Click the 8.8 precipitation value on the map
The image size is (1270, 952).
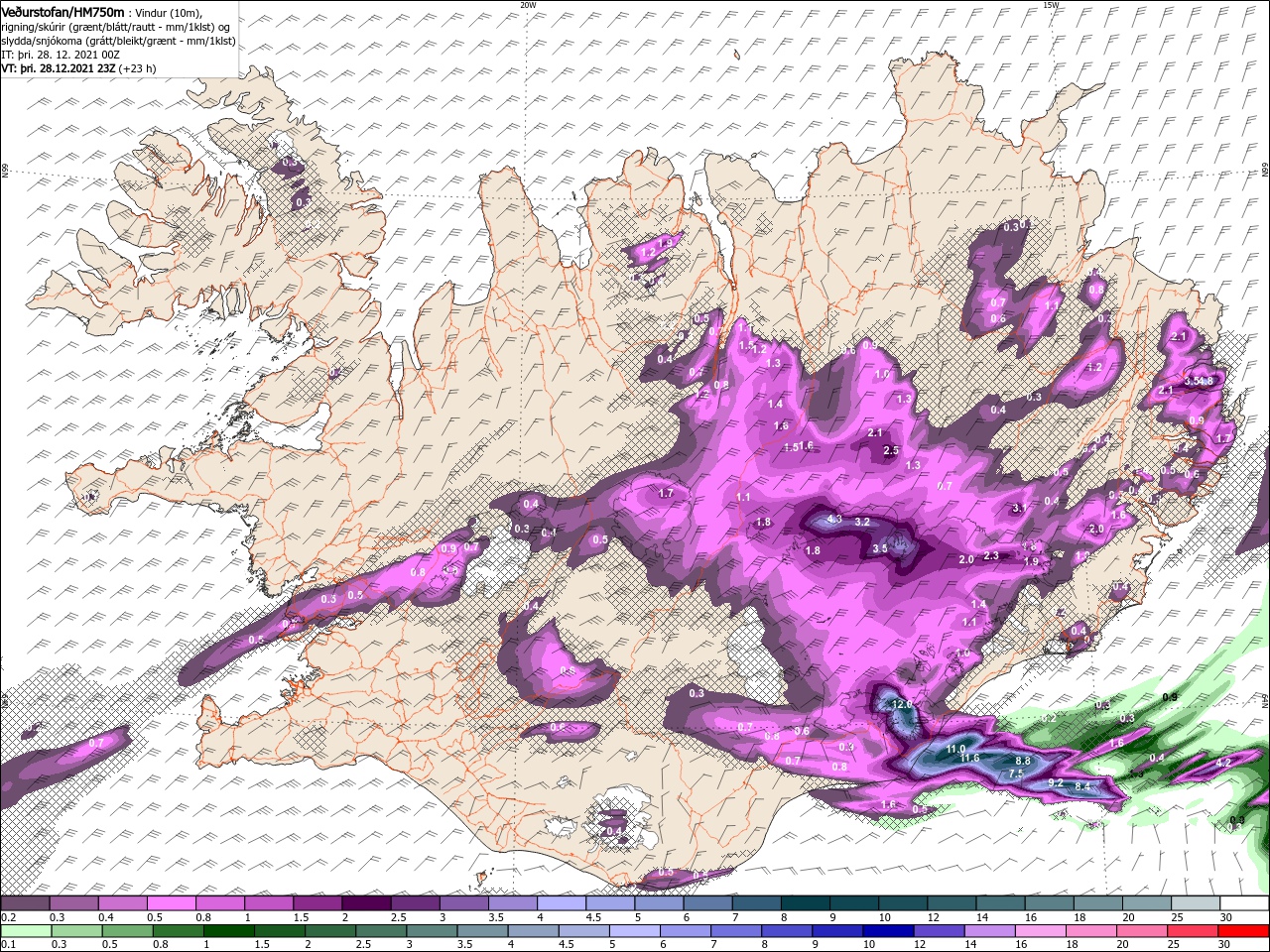(x=1023, y=761)
